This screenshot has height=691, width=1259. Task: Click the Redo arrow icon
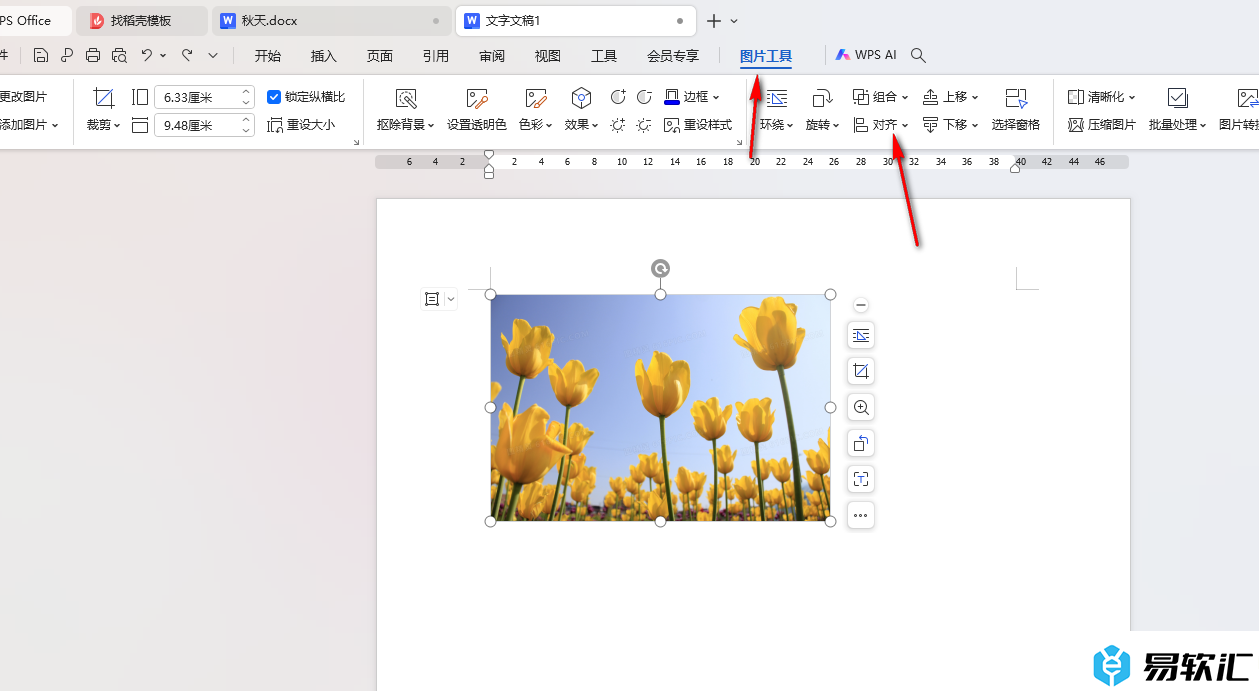click(x=187, y=55)
